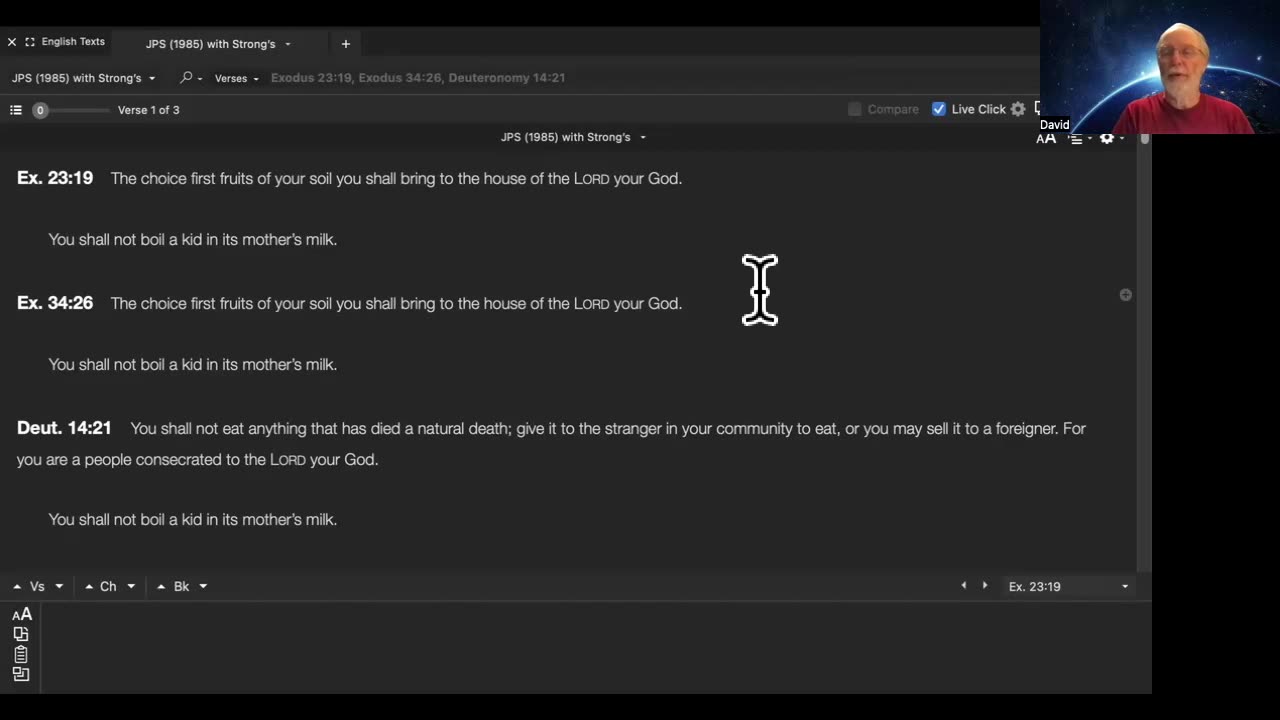
Task: Navigate back with the left history arrow
Action: click(x=964, y=586)
